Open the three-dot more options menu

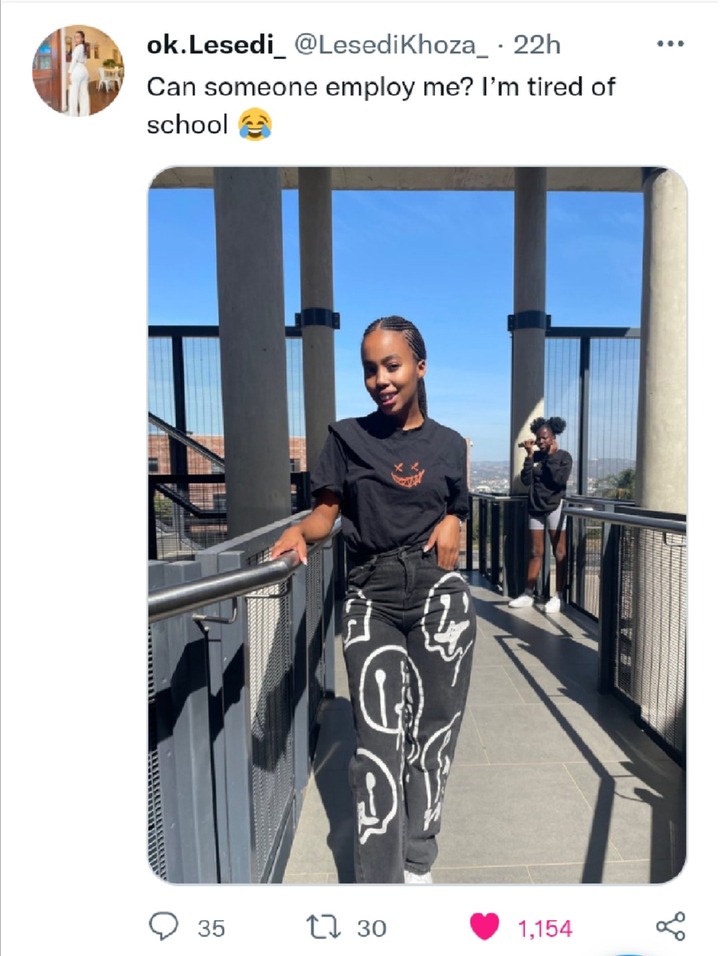click(x=671, y=44)
